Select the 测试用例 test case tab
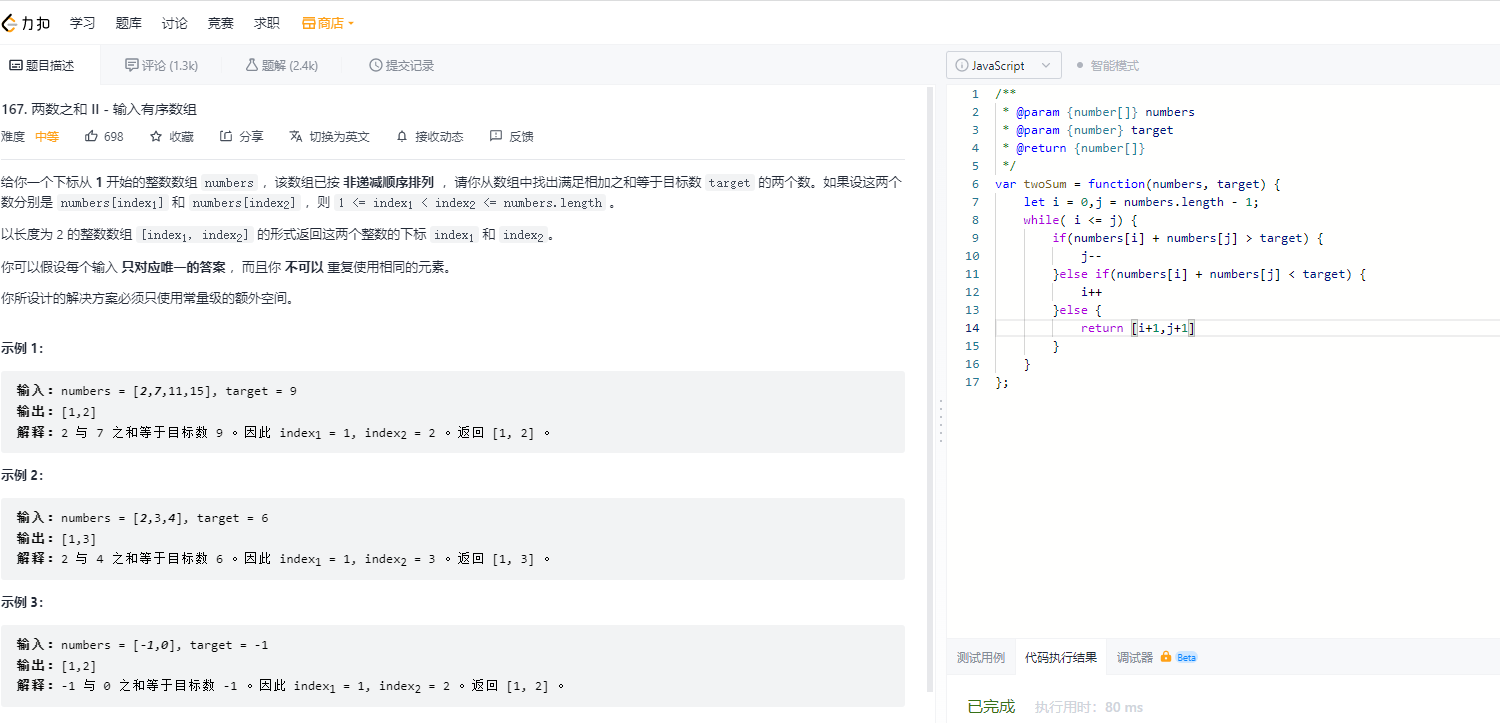Viewport: 1500px width, 723px height. [981, 658]
